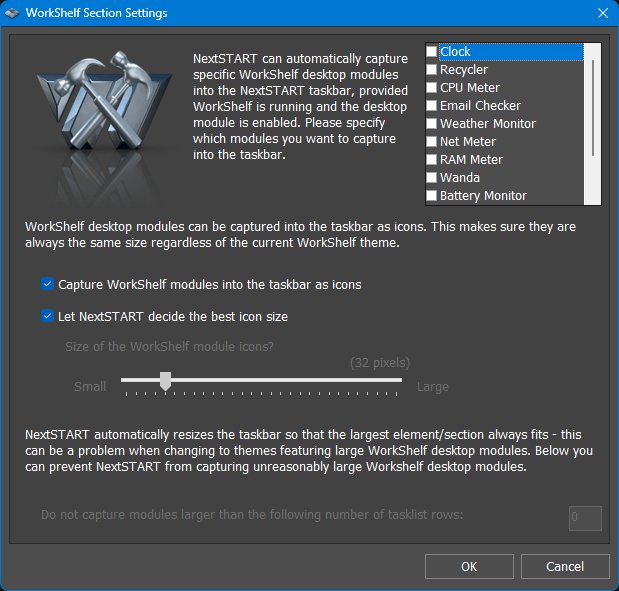619x591 pixels.
Task: Check the Battery Monitor checkbox
Action: (x=431, y=195)
